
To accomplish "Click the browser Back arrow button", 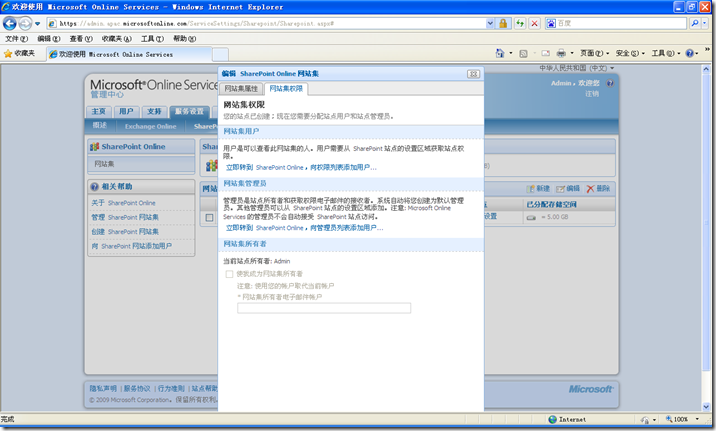I will pos(10,23).
